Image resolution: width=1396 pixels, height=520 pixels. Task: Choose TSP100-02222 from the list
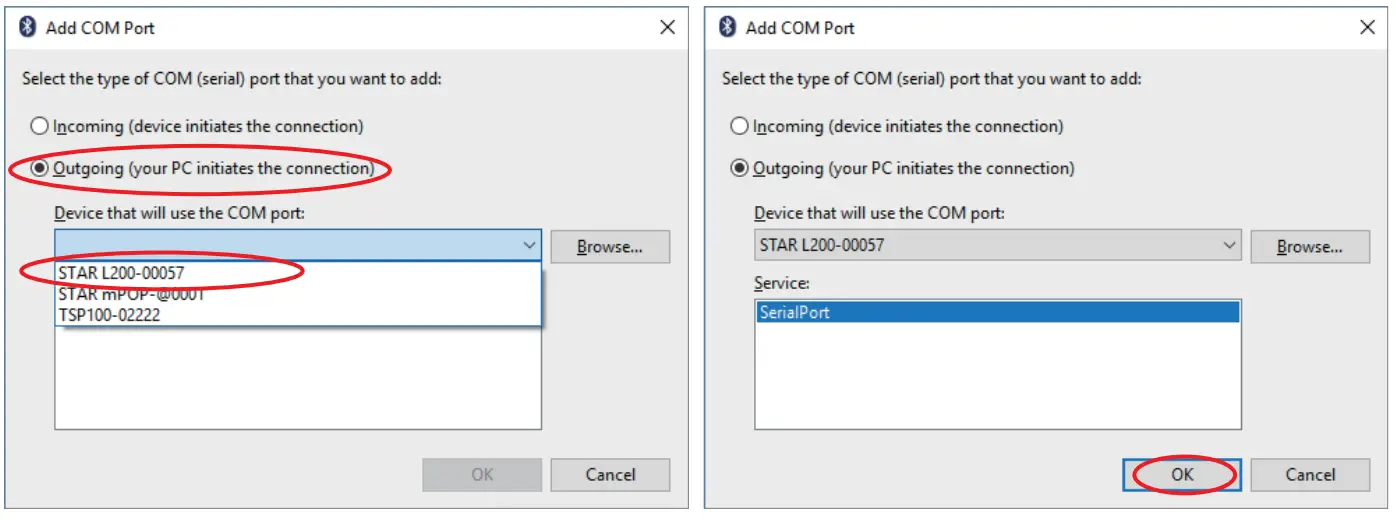(x=298, y=314)
